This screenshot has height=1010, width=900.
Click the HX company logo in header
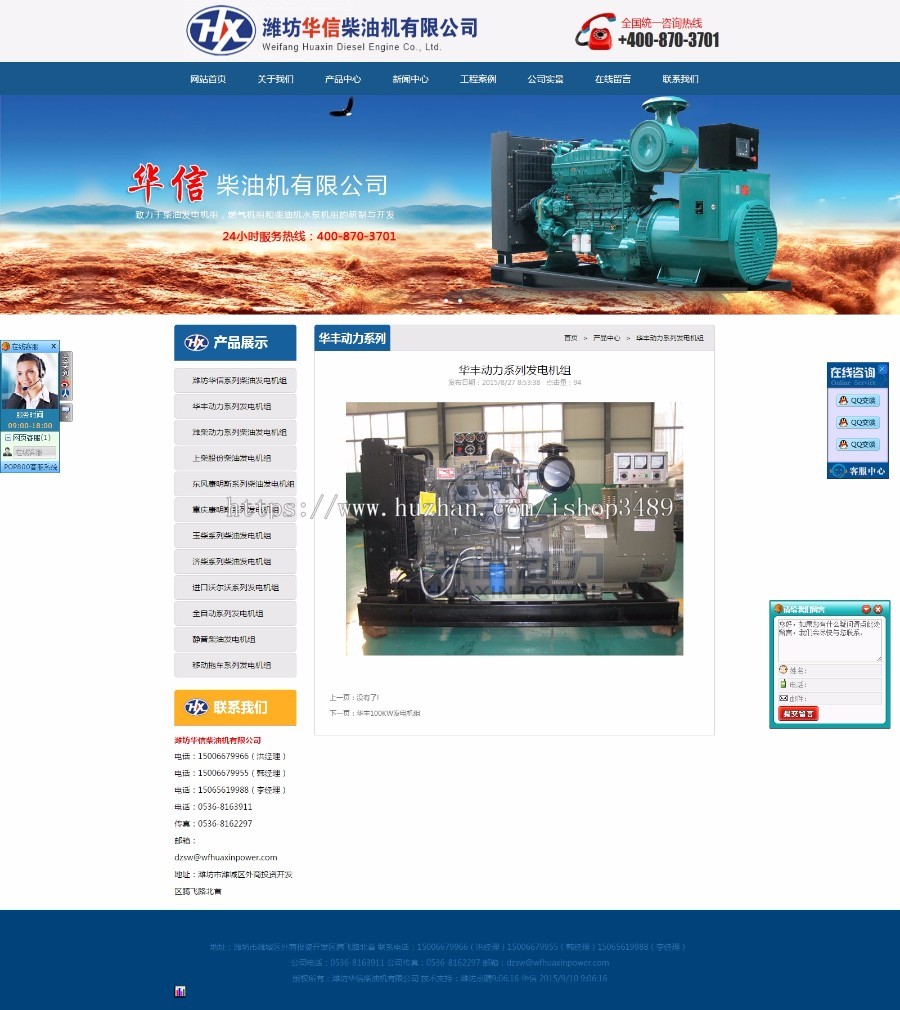pyautogui.click(x=221, y=31)
